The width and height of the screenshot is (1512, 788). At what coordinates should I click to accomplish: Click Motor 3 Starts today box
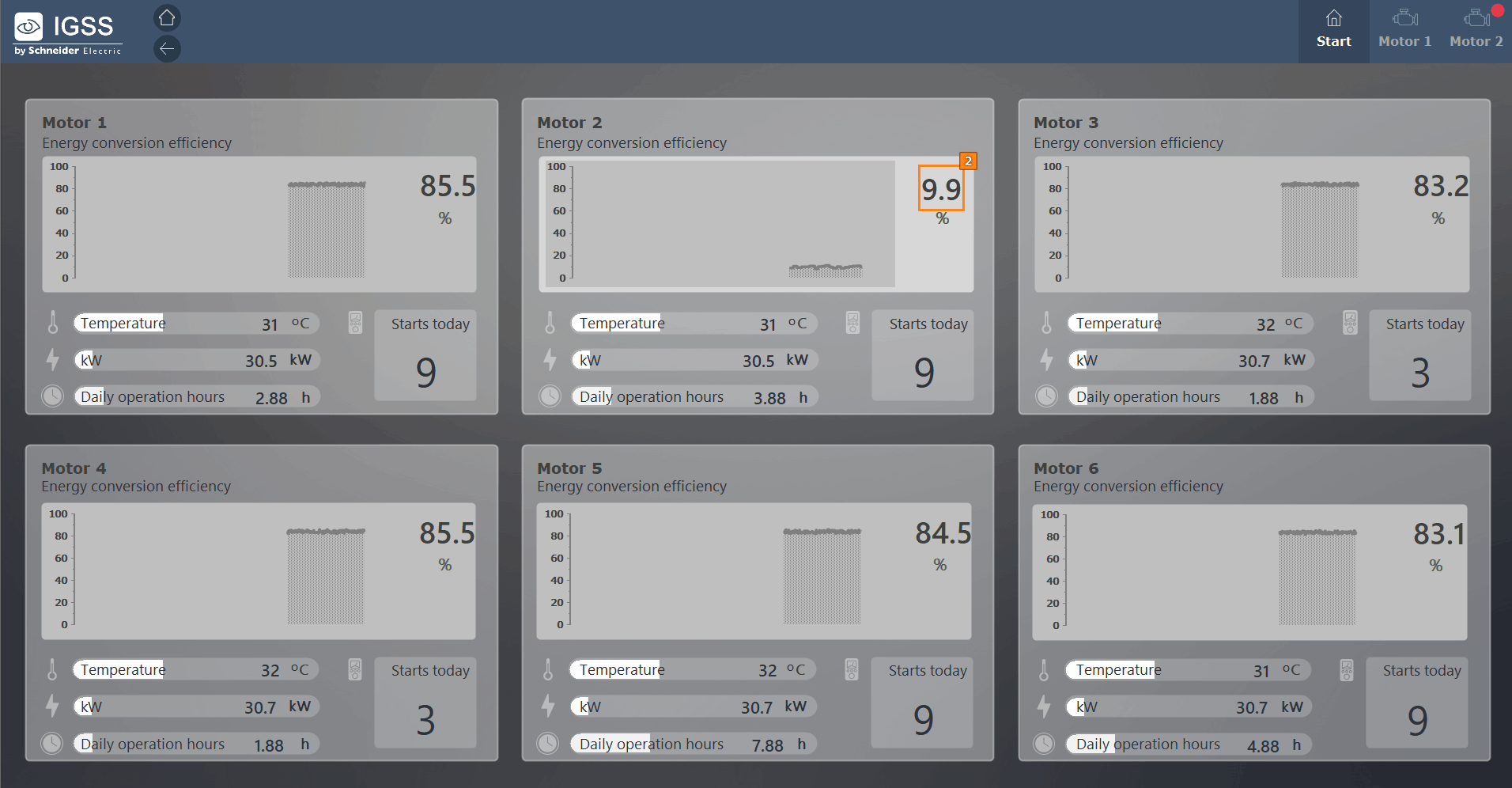[1419, 355]
